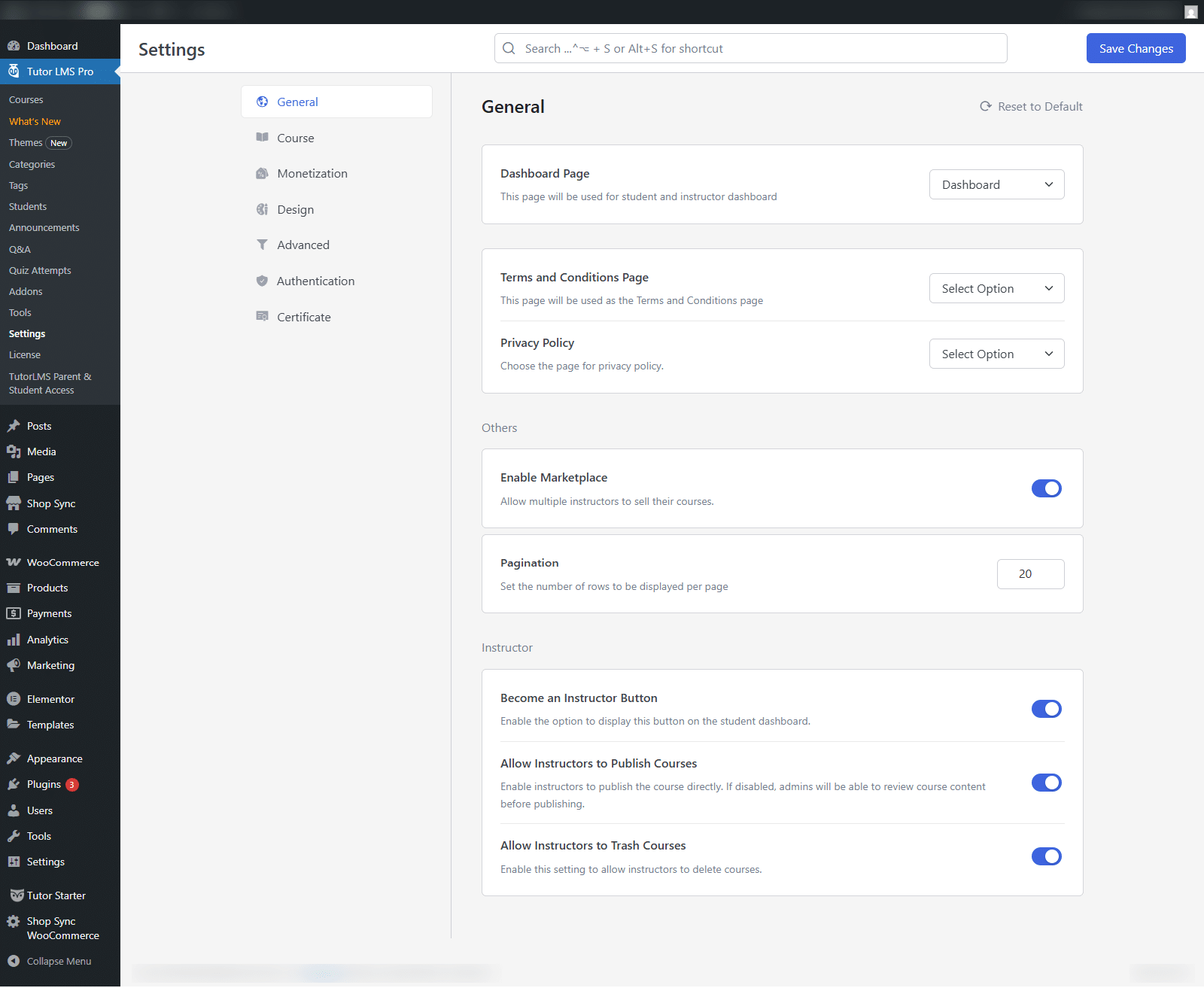
Task: Click the Certificate icon in settings nav
Action: click(x=262, y=317)
